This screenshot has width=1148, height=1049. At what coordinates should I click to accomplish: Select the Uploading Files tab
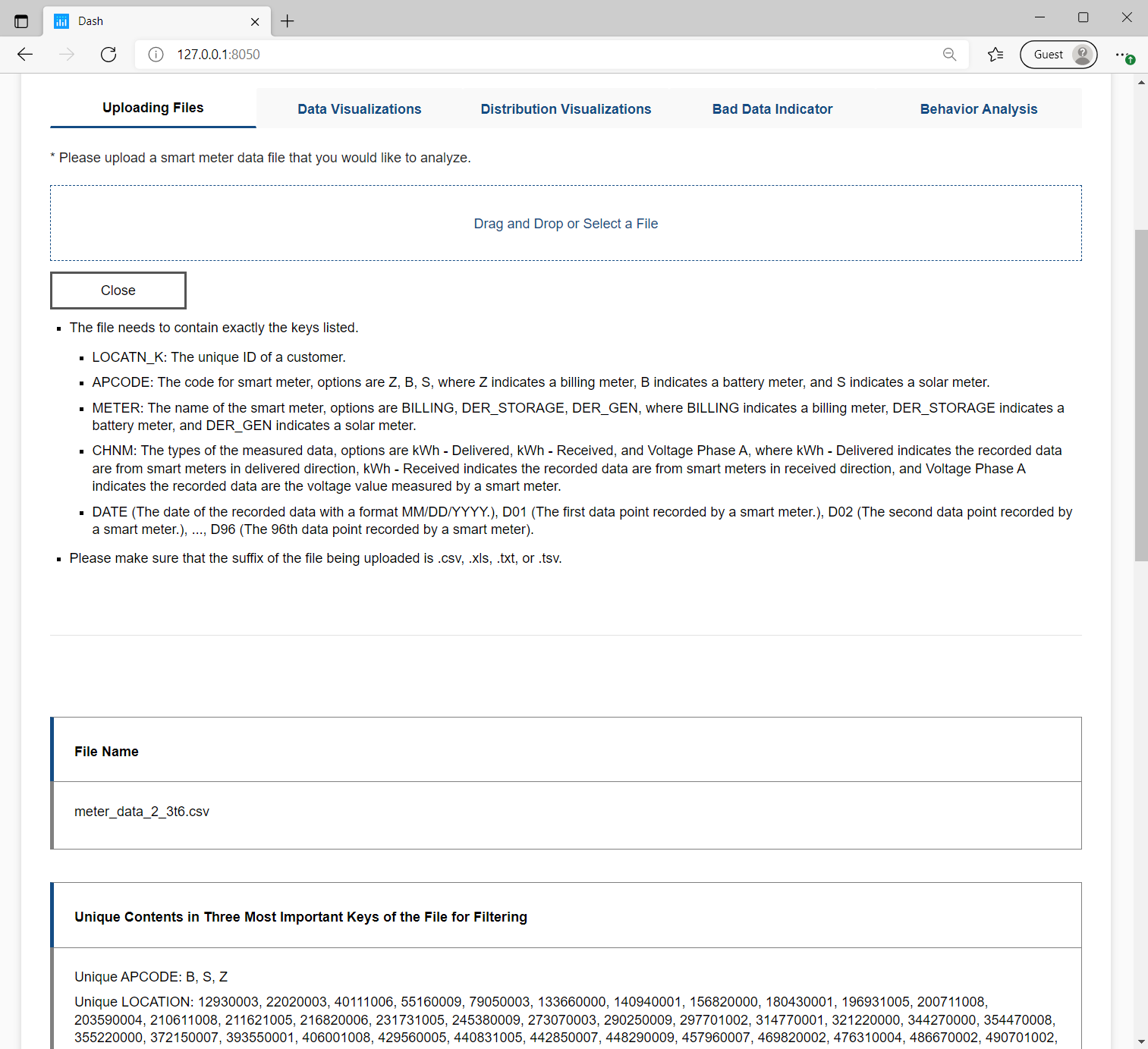153,108
